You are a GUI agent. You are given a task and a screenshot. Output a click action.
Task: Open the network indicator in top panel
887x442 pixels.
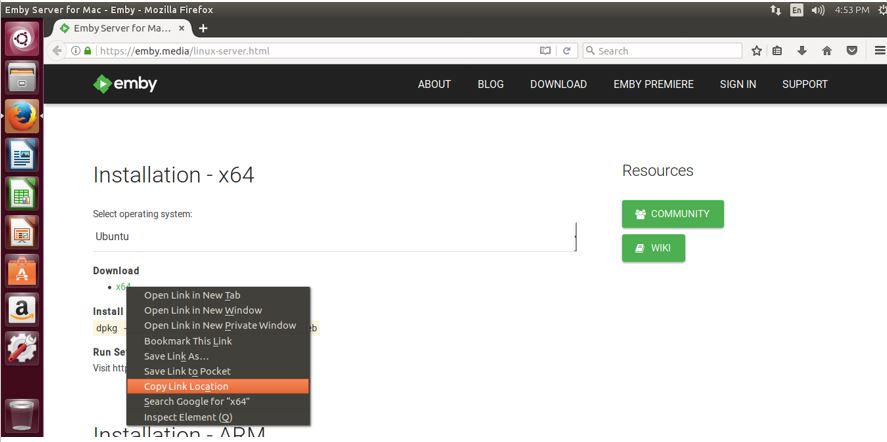coord(776,10)
